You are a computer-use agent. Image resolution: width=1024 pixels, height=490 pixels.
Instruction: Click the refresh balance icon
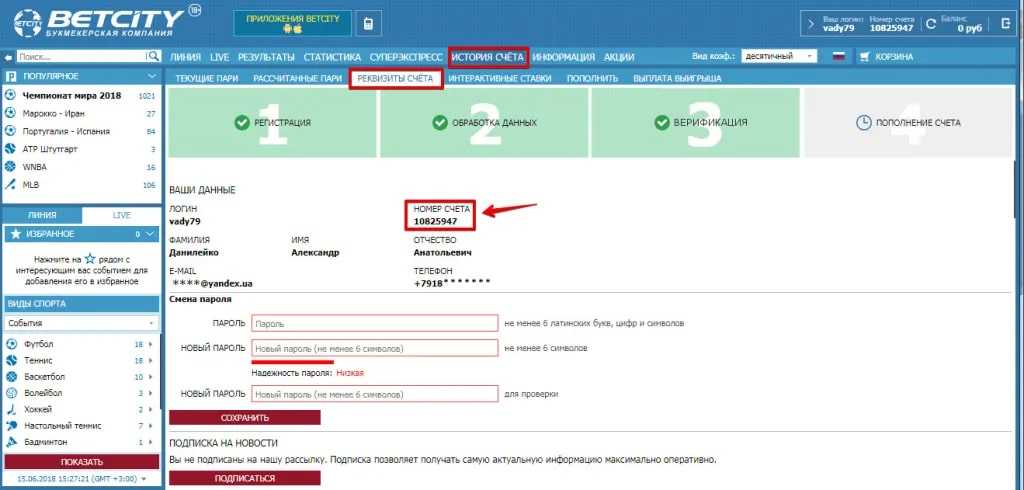coord(931,24)
